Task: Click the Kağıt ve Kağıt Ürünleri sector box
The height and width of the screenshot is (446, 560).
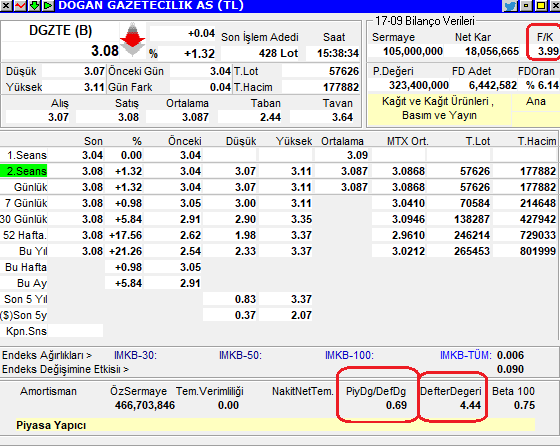Action: point(439,109)
